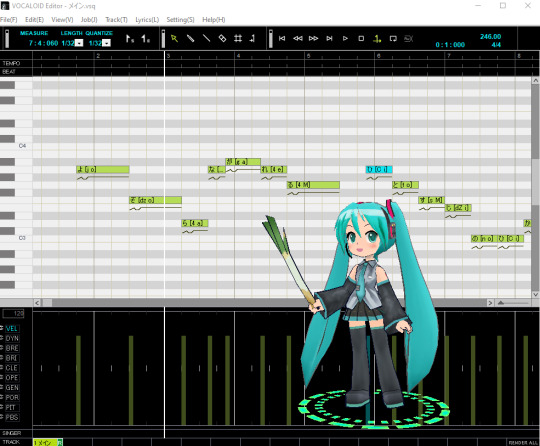Image resolution: width=540 pixels, height=446 pixels.
Task: Select the cyan highlighted note ひ [C i]
Action: pos(379,169)
